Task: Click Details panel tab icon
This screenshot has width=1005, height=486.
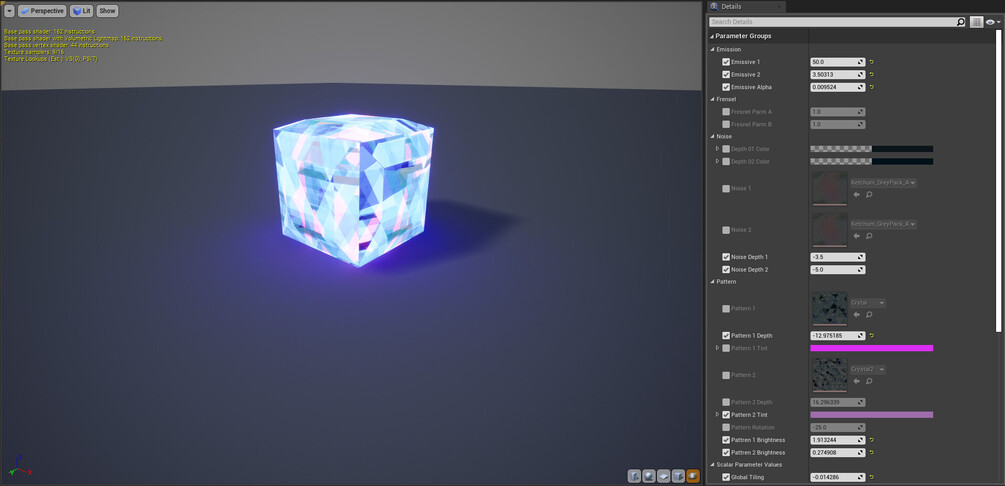Action: click(x=714, y=6)
